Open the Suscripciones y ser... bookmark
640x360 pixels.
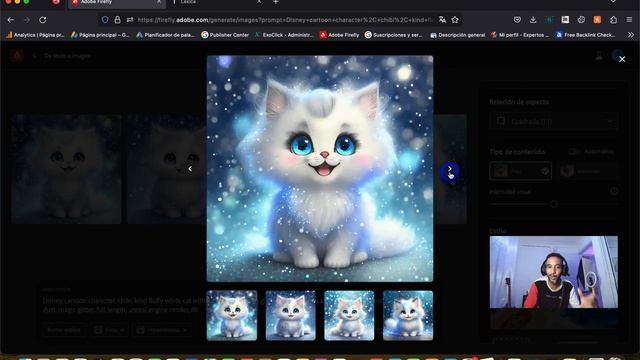click(x=393, y=35)
